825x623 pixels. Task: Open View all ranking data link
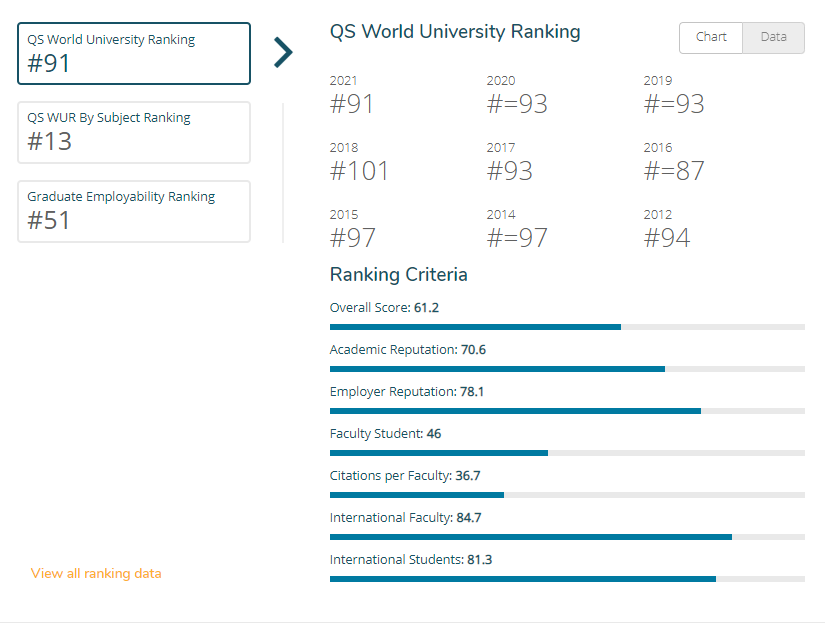96,573
